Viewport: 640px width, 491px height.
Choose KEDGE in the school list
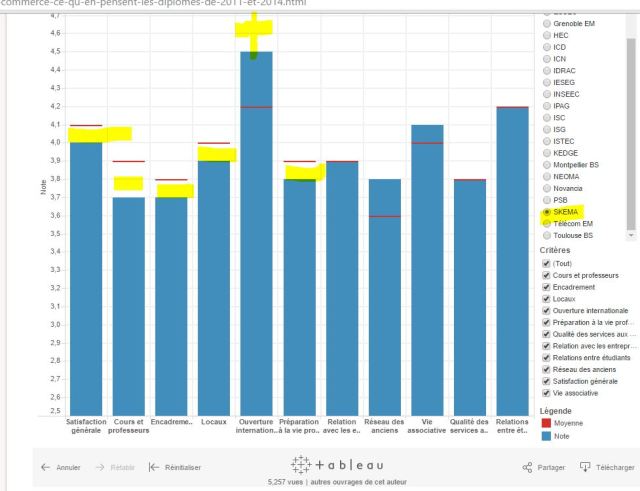point(547,153)
